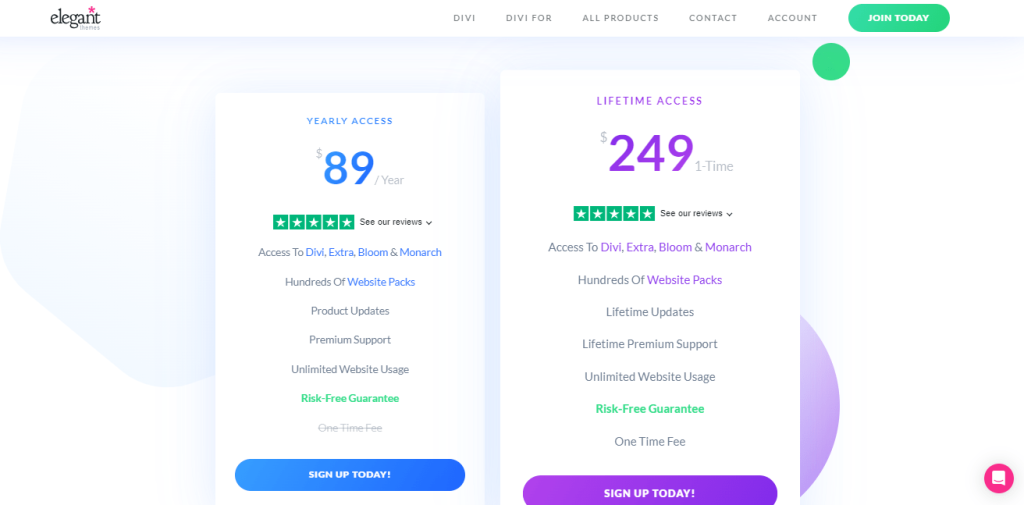Expand 'See our reviews' in Lifetime plan
This screenshot has width=1024, height=505.
696,214
